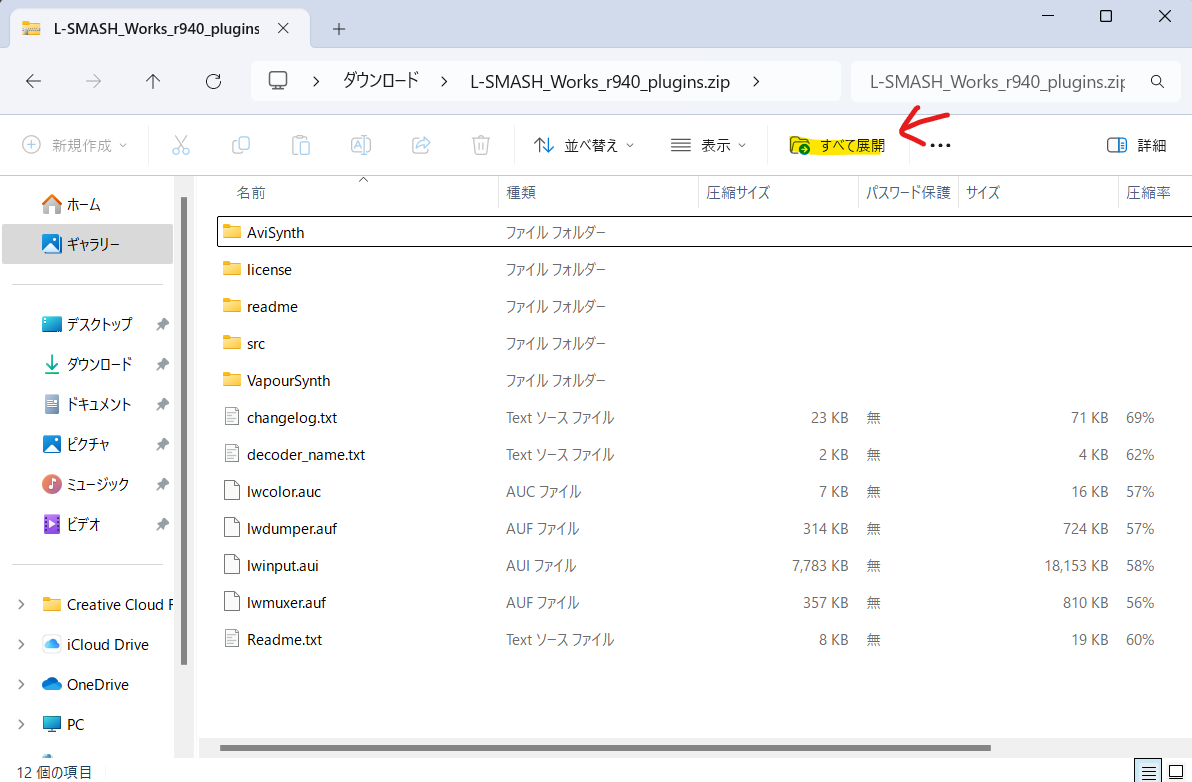Click すべて展開 extract all button

(838, 145)
